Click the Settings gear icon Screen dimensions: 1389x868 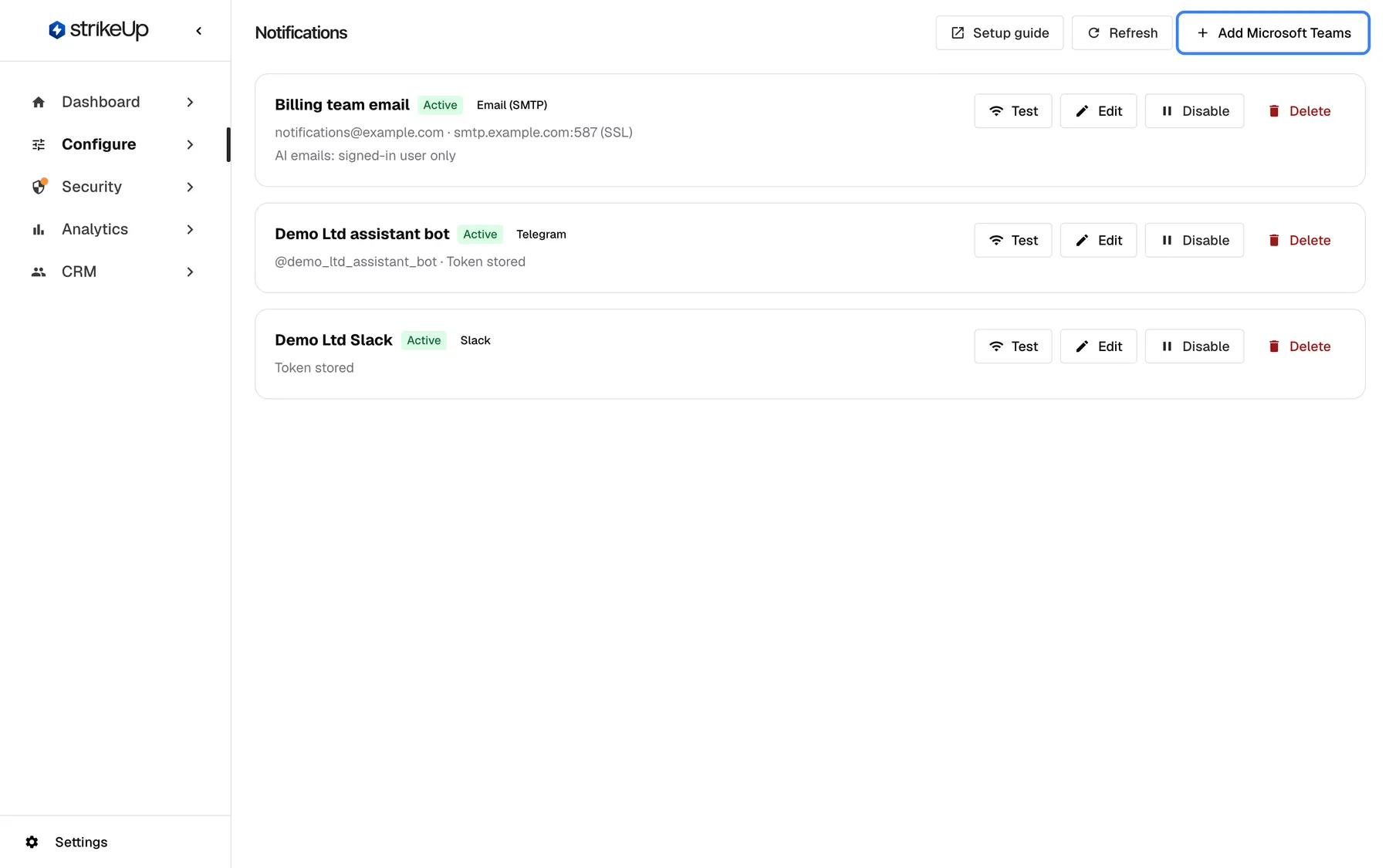point(32,842)
